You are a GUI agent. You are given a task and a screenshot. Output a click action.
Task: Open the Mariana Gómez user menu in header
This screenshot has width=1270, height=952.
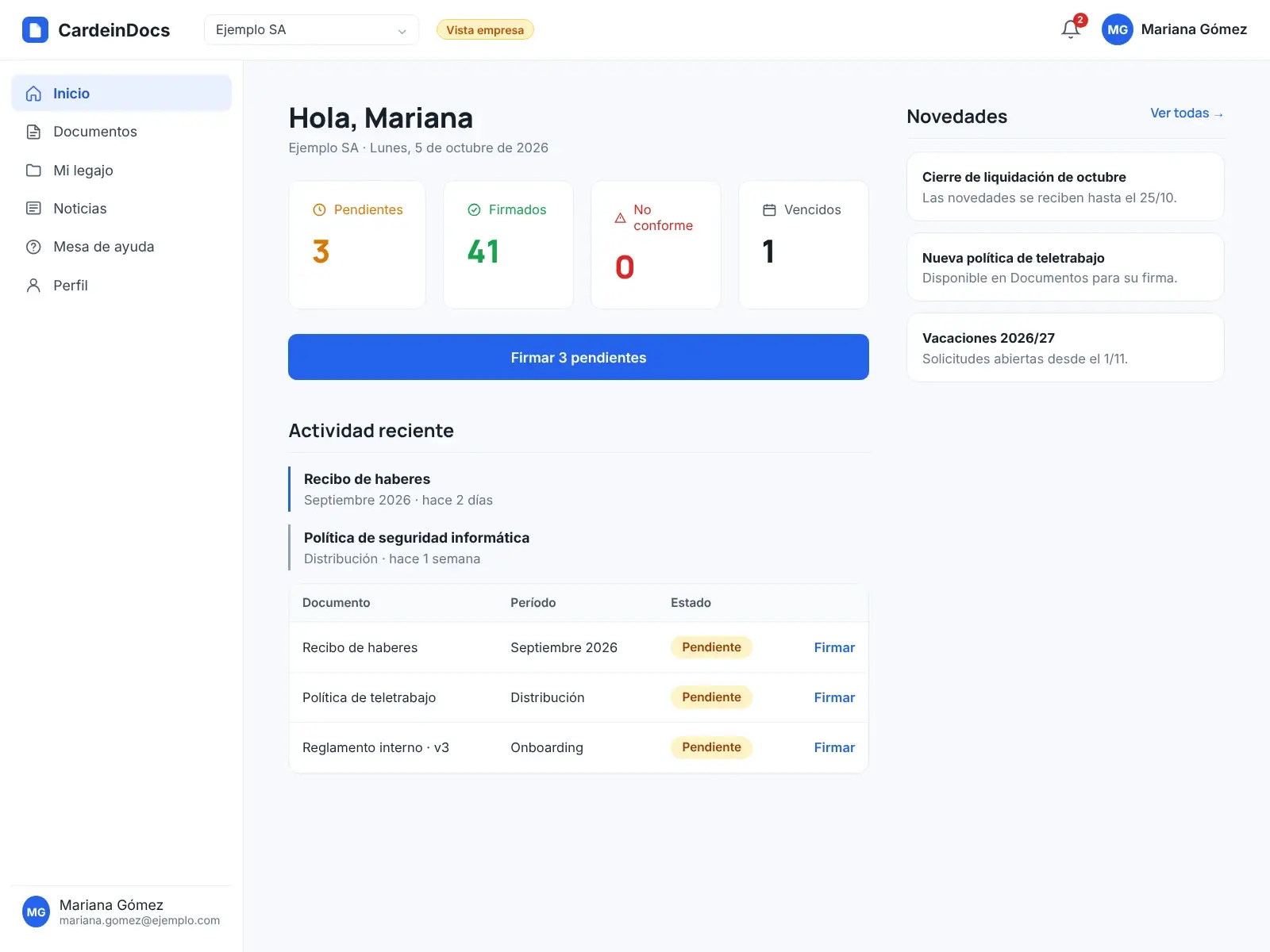point(1175,29)
